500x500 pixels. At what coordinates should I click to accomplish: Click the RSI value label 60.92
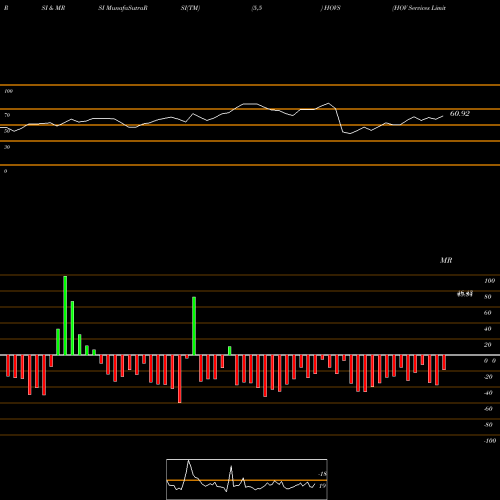pos(460,114)
